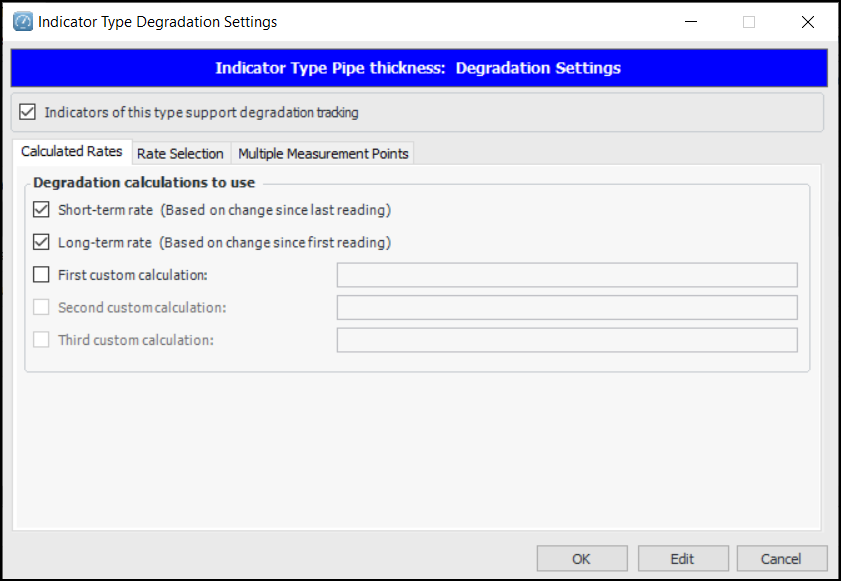
Task: Click the 'Degradation calculations to use' group label
Action: point(144,182)
